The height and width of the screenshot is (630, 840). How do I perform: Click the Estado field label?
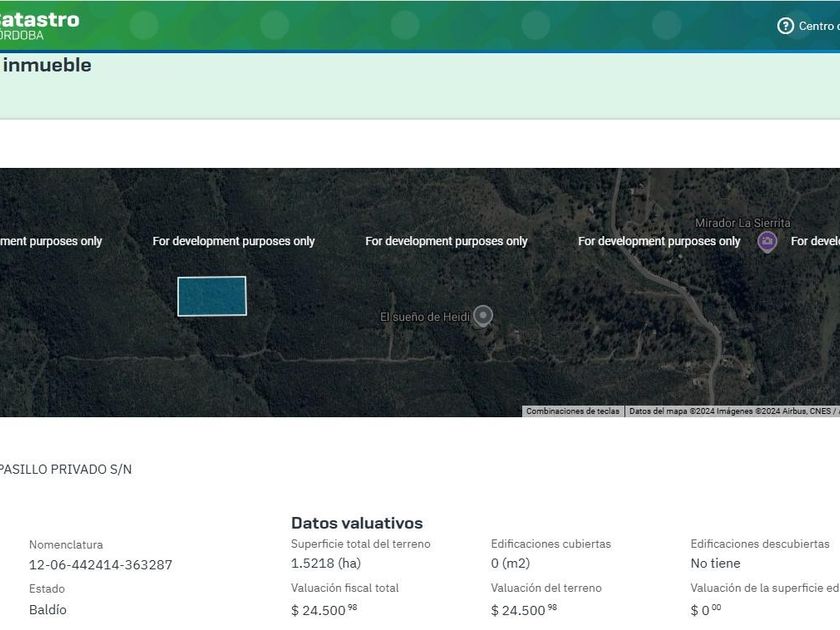point(47,588)
